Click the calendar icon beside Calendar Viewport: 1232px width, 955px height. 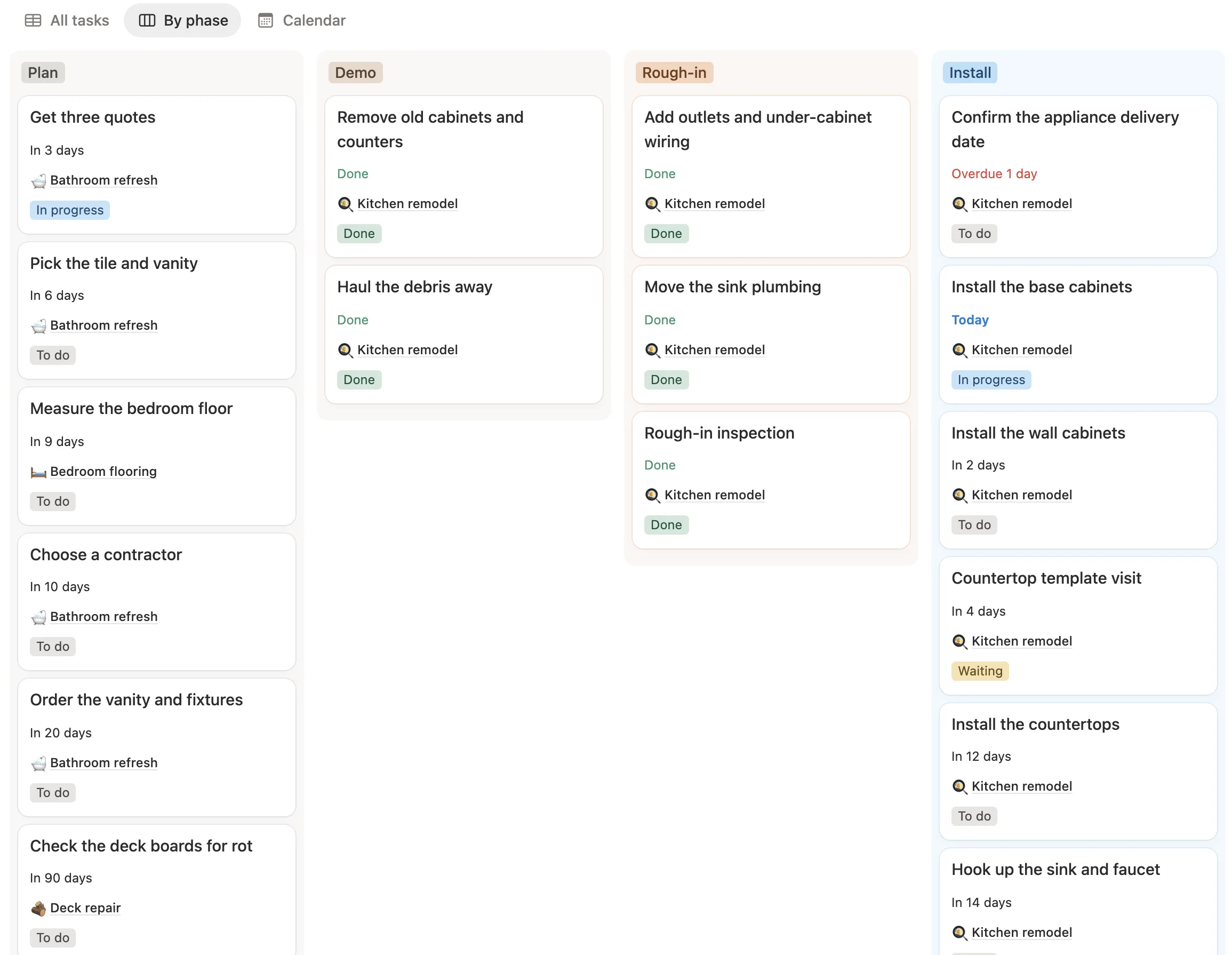265,20
